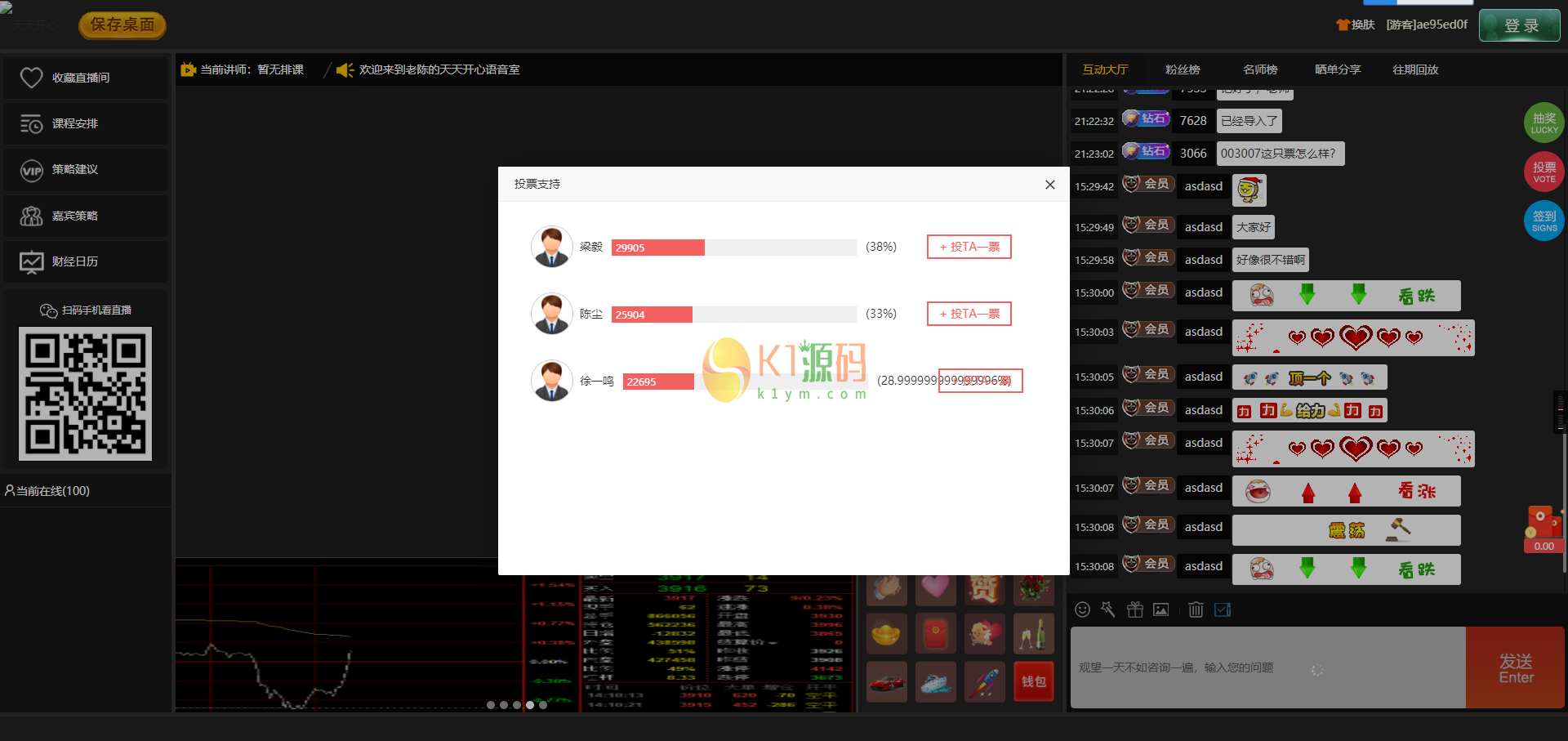Click 梁毅's vote progress bar showing 29905
The image size is (1568, 741).
734,248
